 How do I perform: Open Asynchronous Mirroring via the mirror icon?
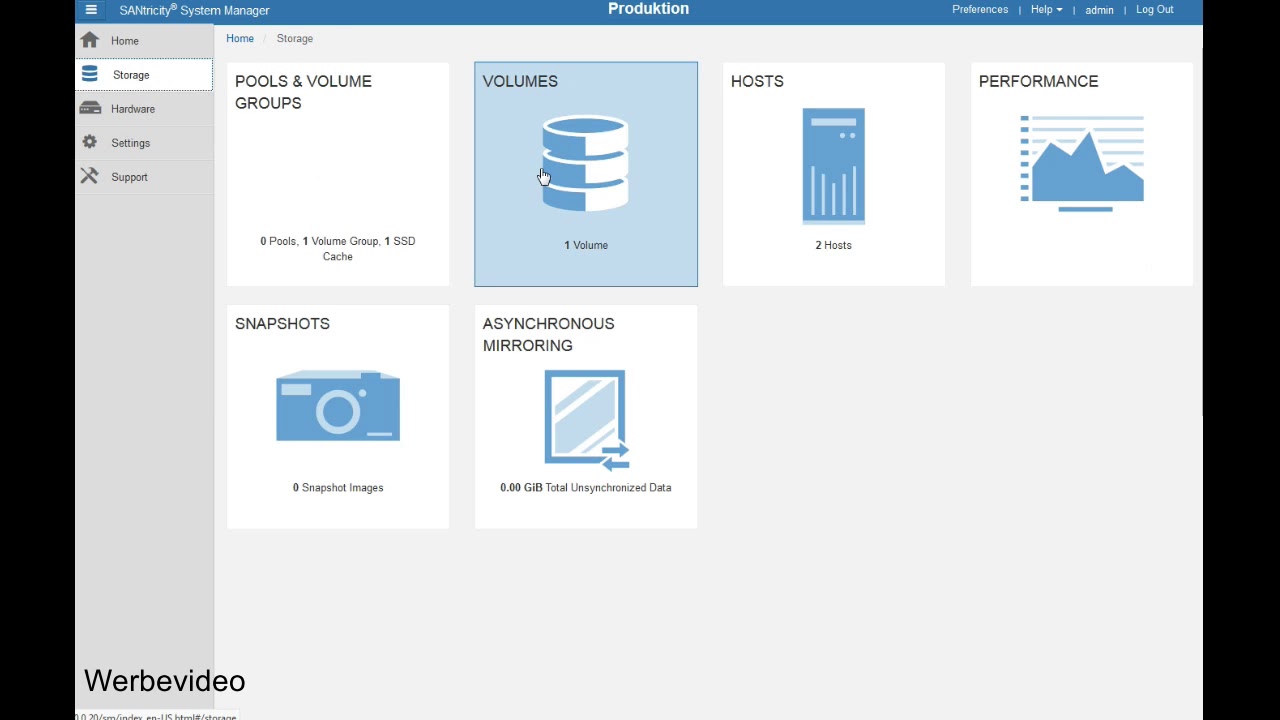[586, 419]
